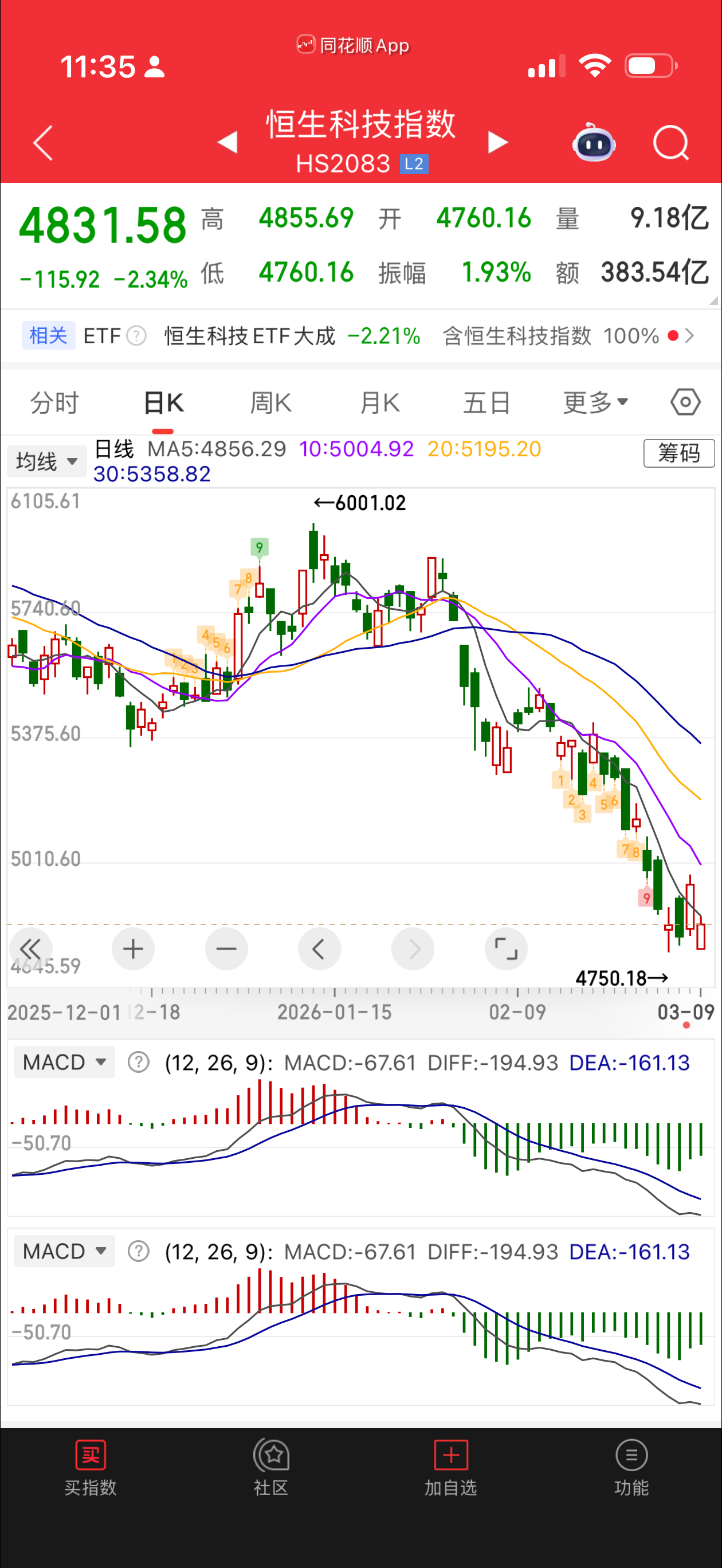Image resolution: width=722 pixels, height=1568 pixels.
Task: Open help icon of first MACD panel
Action: 138,1062
